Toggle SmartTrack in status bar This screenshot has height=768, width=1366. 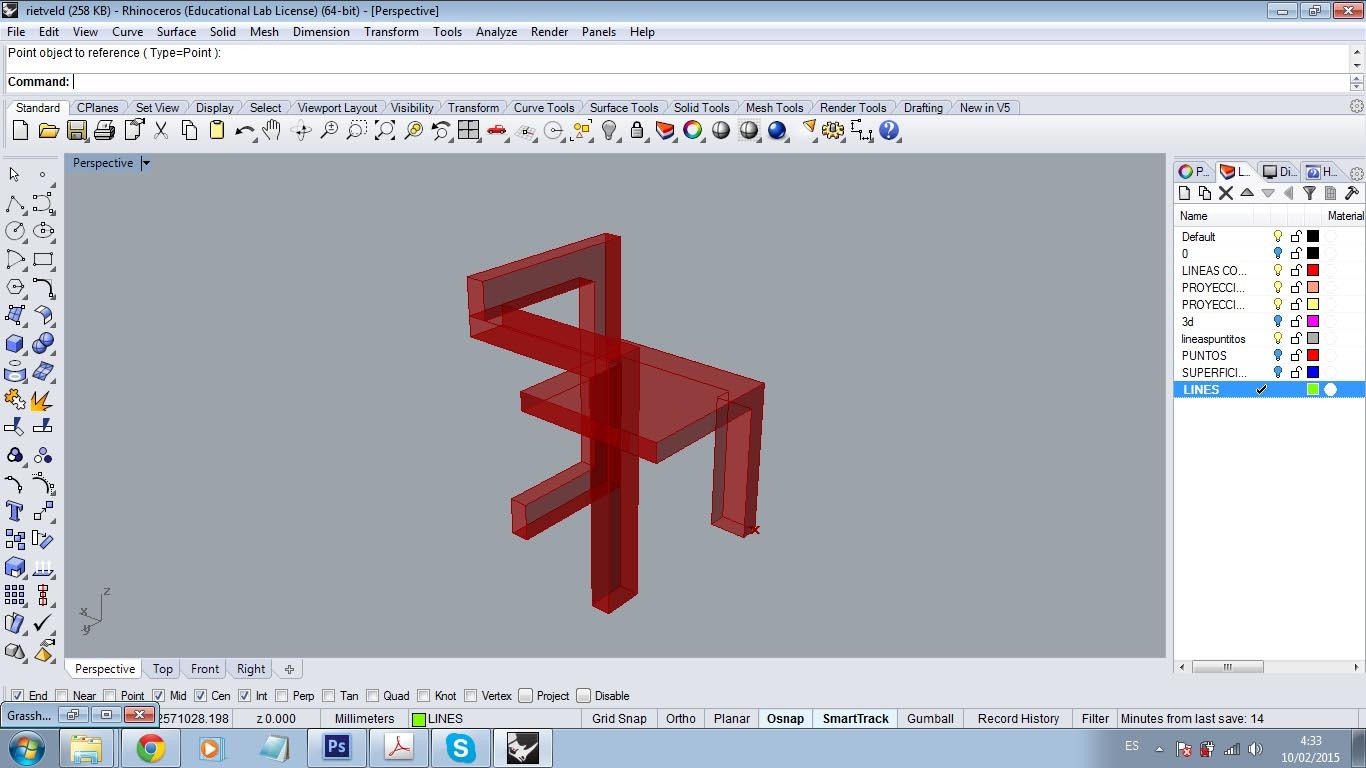(856, 718)
